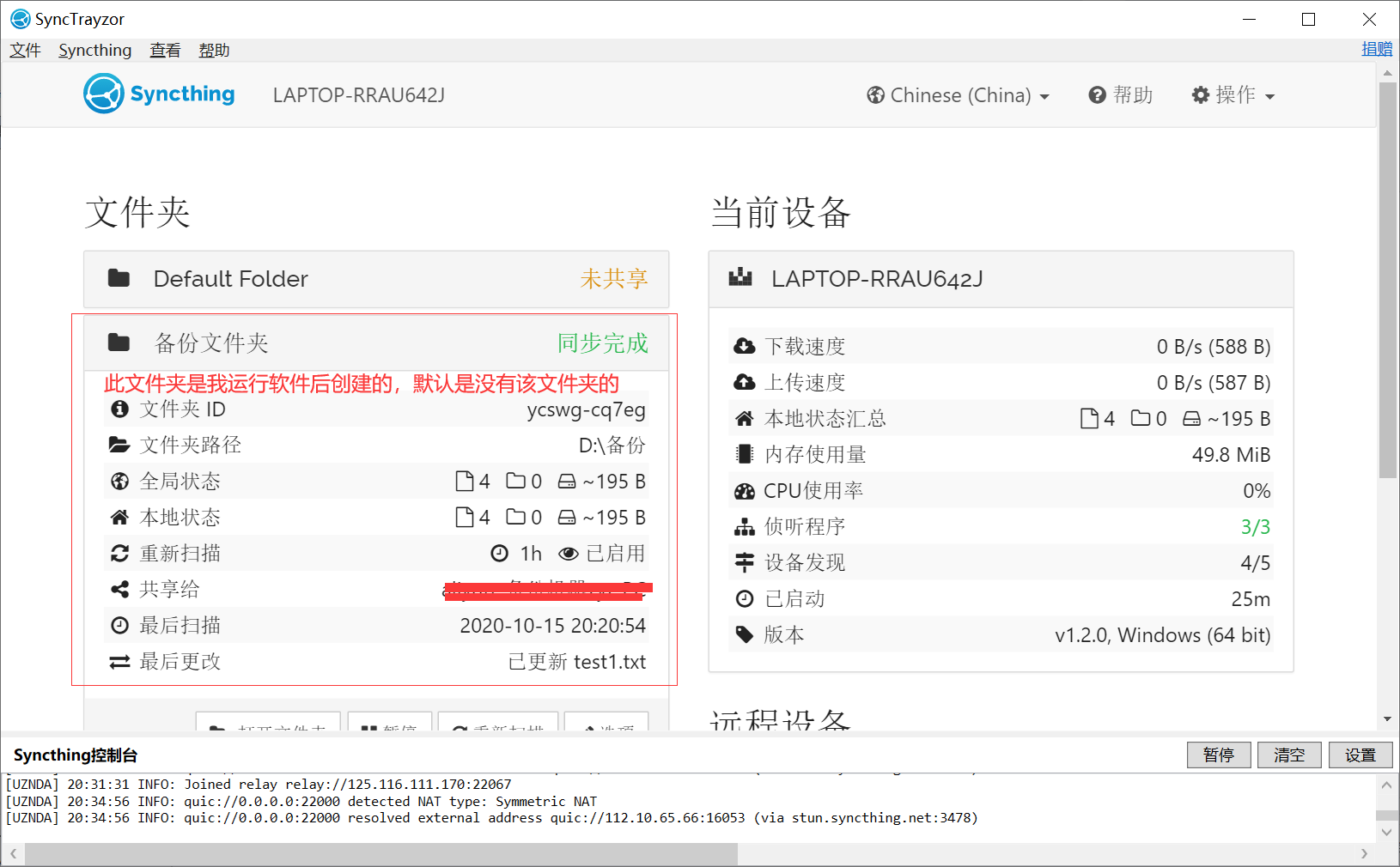The height and width of the screenshot is (867, 1400).
Task: Click the cloud download icon beside 下载速度
Action: tap(745, 346)
